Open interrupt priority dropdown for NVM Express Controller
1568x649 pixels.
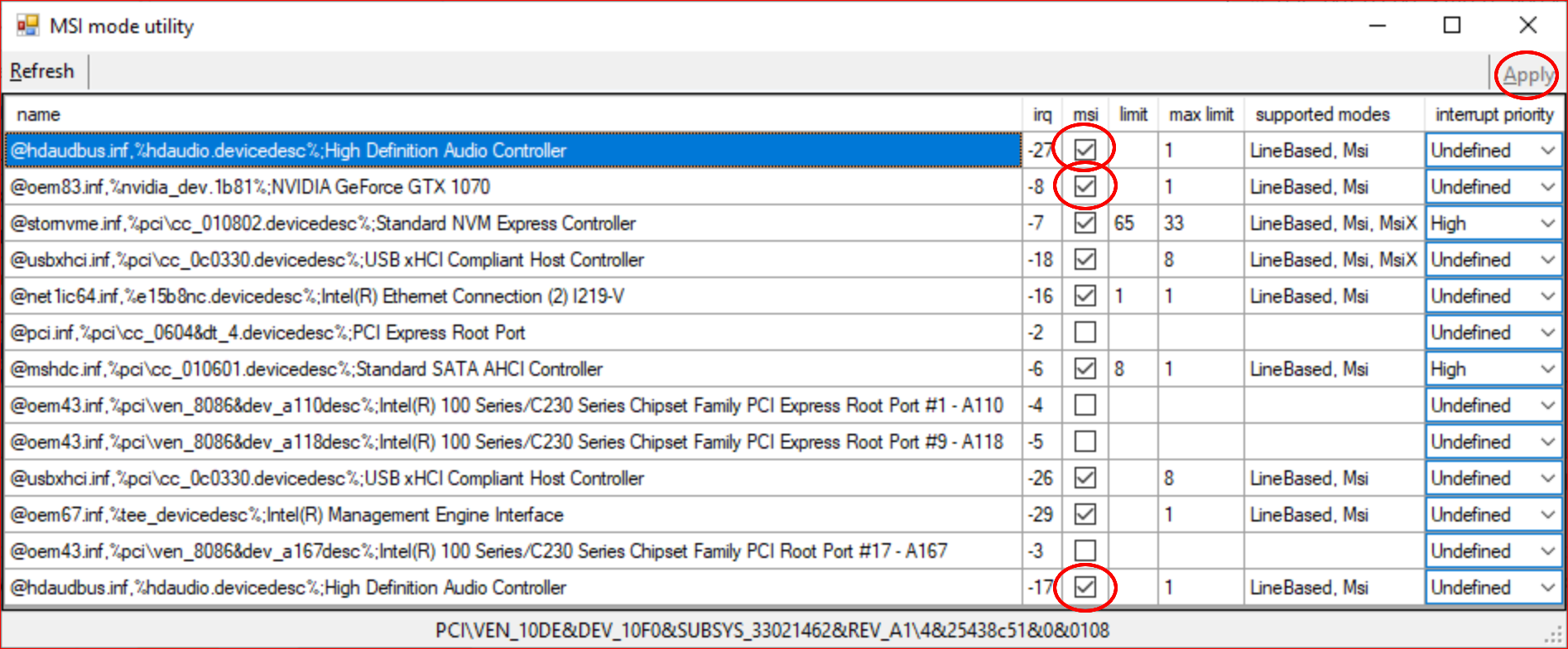click(1493, 224)
